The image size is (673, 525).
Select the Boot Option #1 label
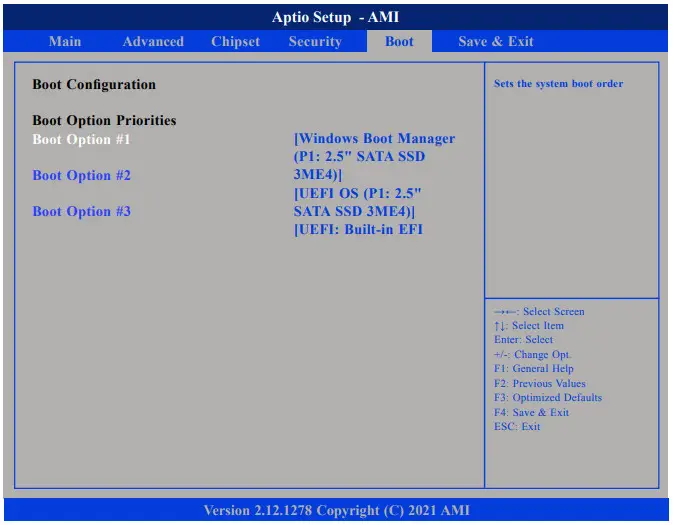click(x=81, y=140)
